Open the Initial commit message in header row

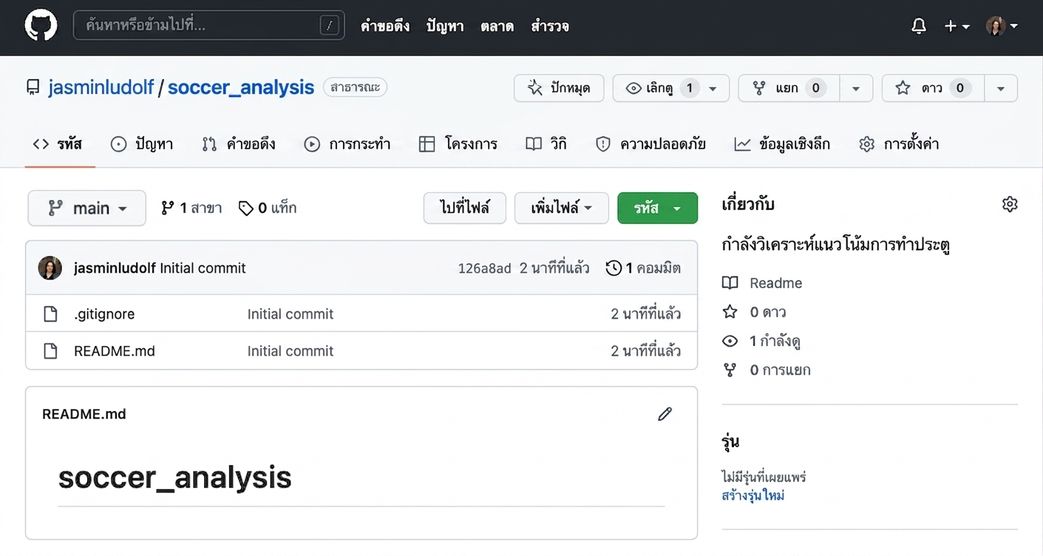click(x=203, y=268)
